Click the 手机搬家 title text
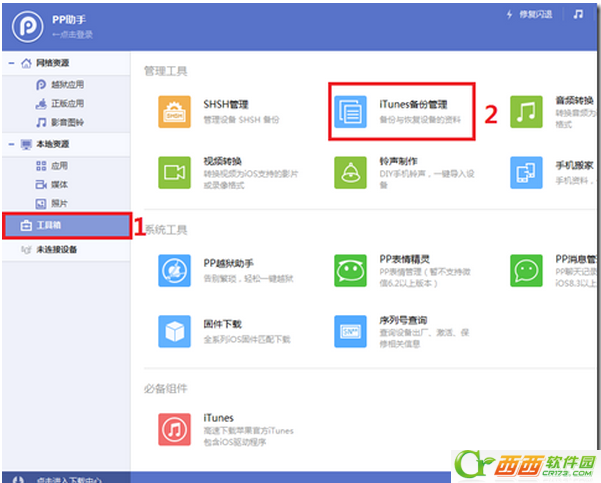 (574, 165)
